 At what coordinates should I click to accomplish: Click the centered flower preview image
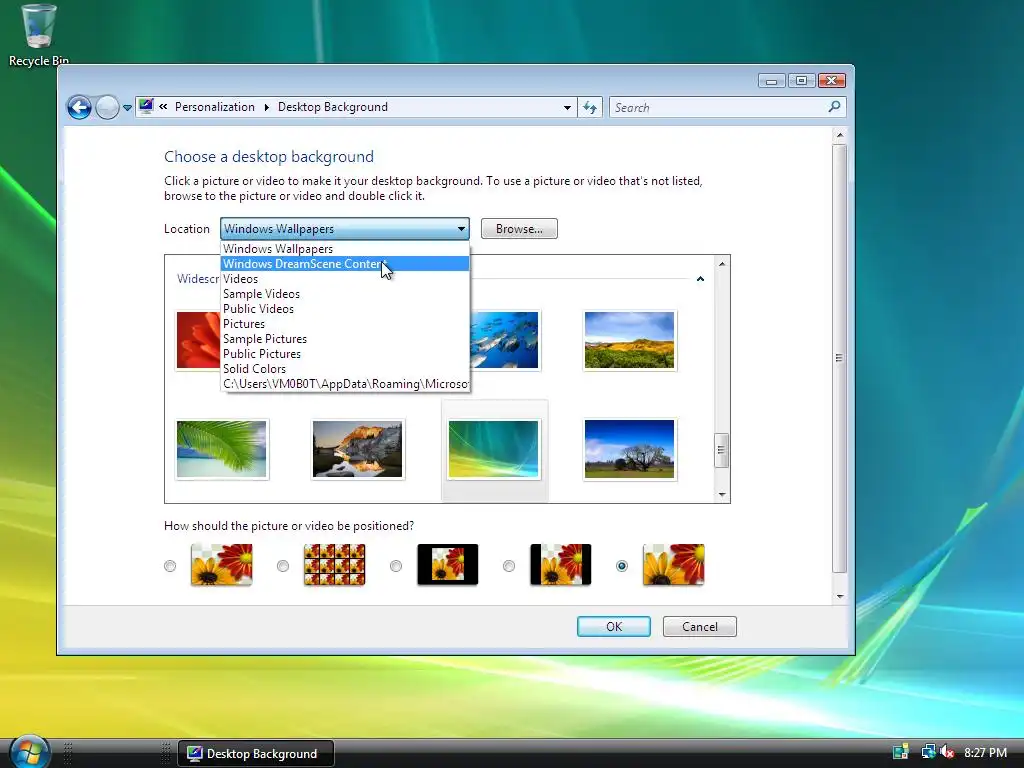(x=447, y=564)
